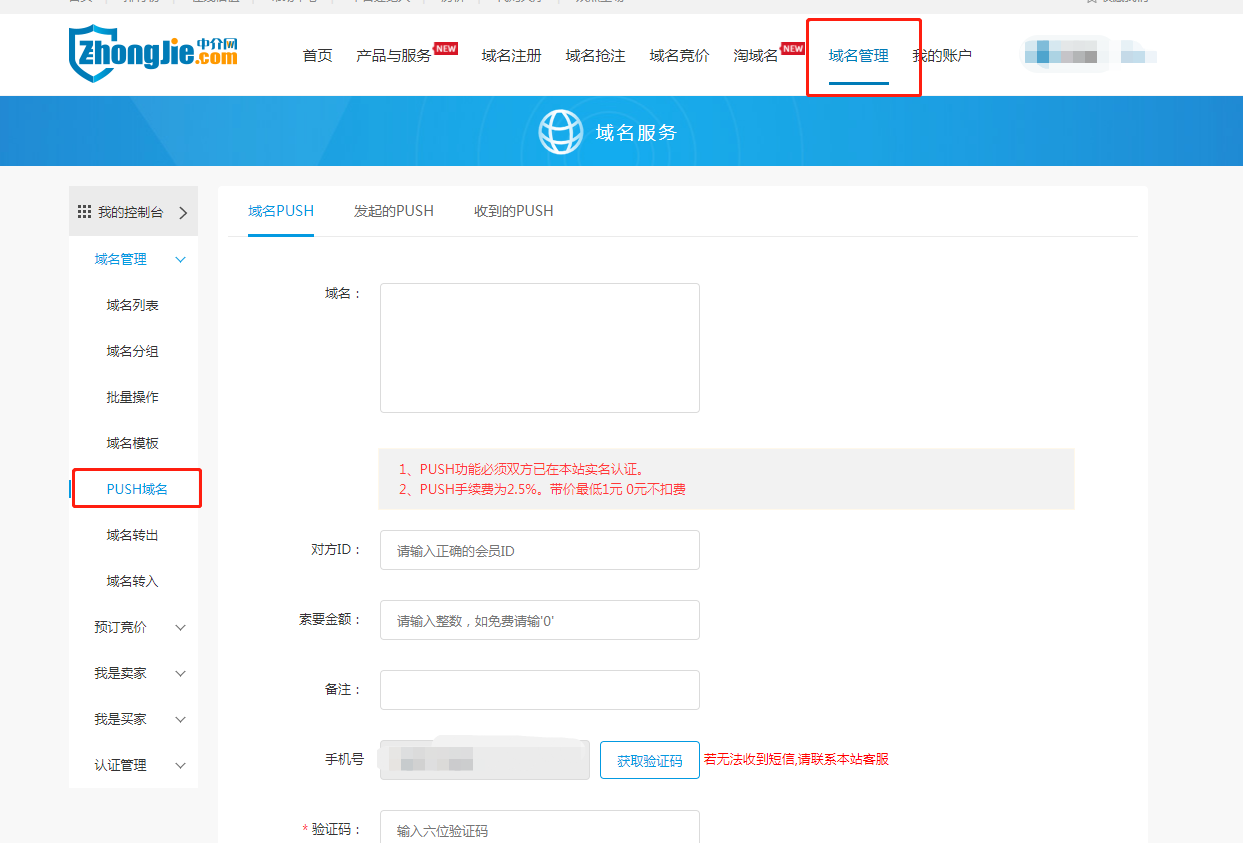Click the grid icon beside 我的控制台
1243x843 pixels.
(84, 212)
